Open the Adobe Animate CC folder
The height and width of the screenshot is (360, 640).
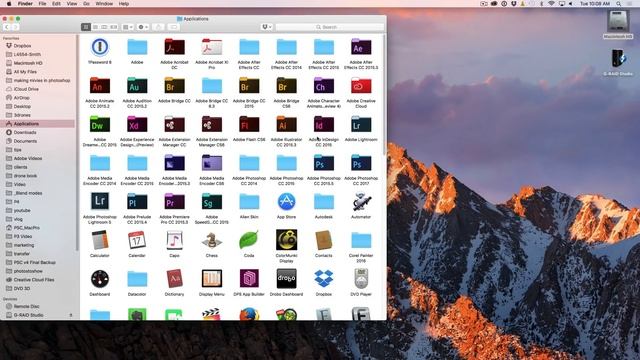(x=100, y=86)
